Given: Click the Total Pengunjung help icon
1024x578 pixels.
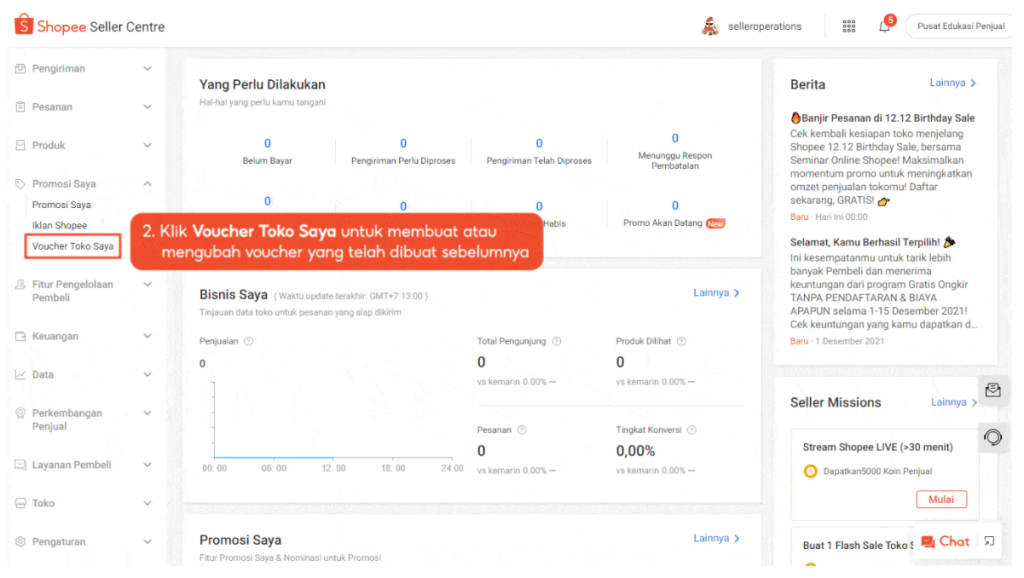Looking at the screenshot, I should (x=556, y=342).
